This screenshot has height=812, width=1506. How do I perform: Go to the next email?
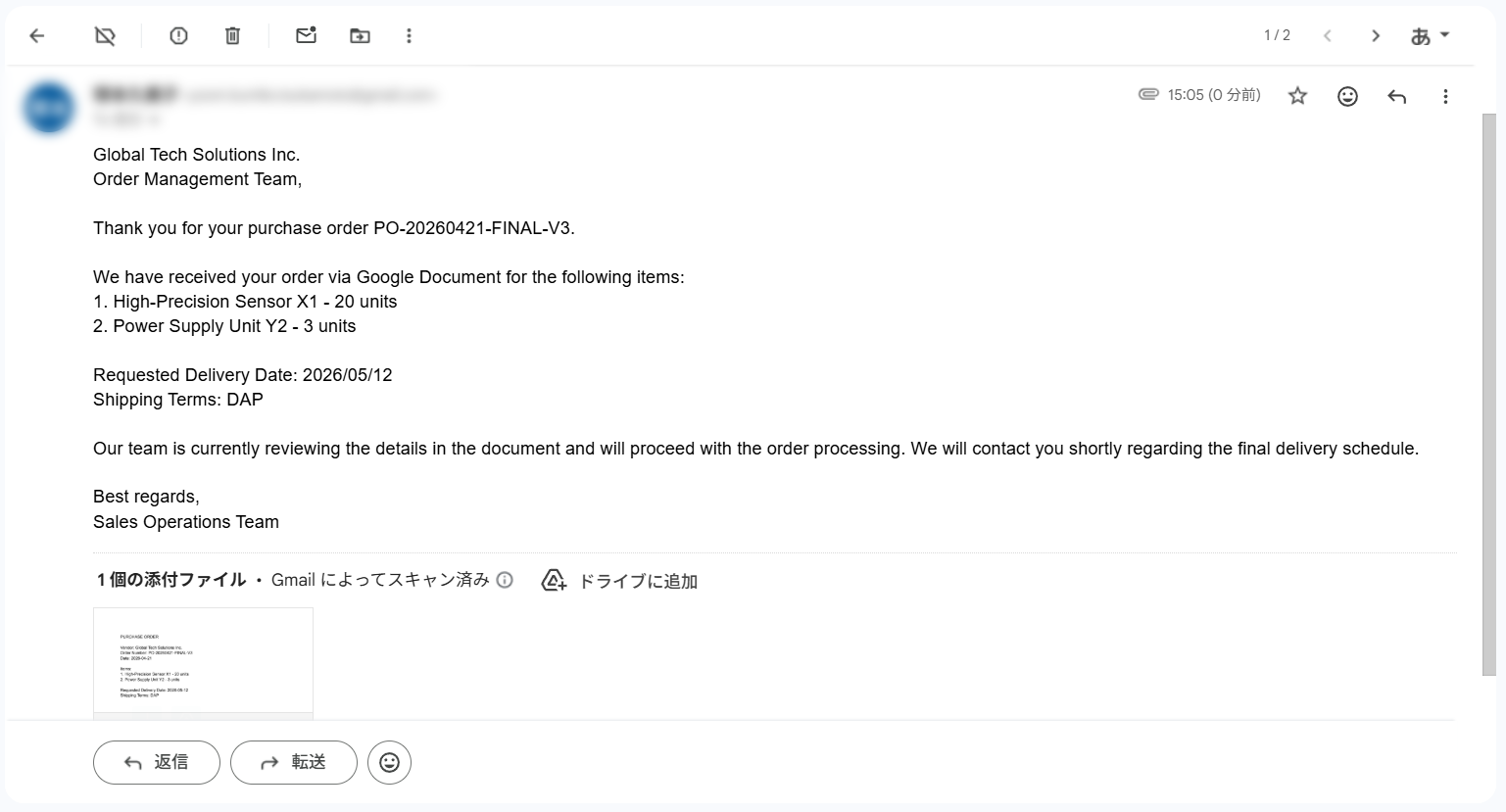pyautogui.click(x=1376, y=36)
